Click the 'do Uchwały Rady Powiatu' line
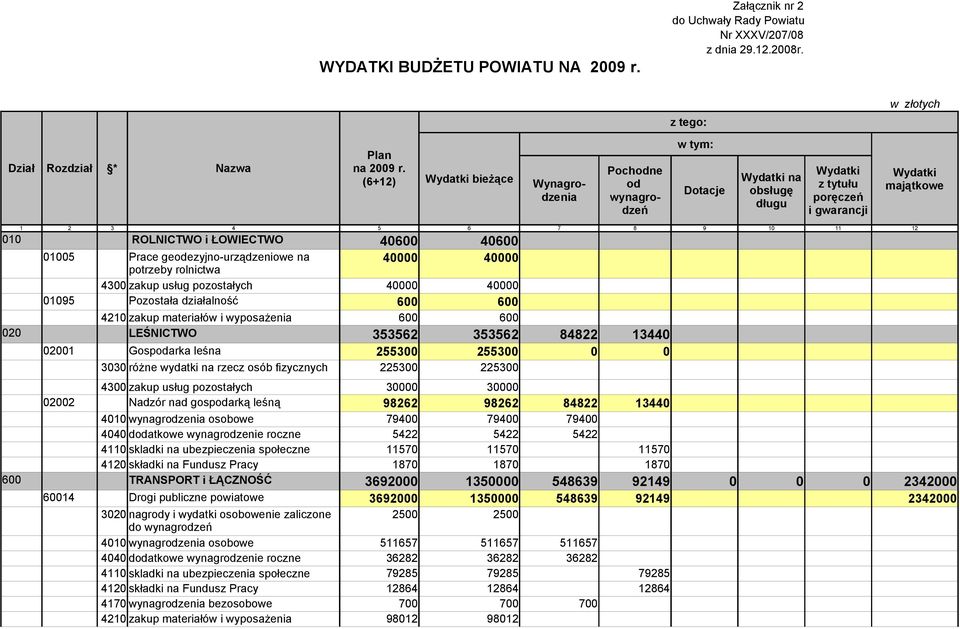960x629 pixels. click(738, 21)
